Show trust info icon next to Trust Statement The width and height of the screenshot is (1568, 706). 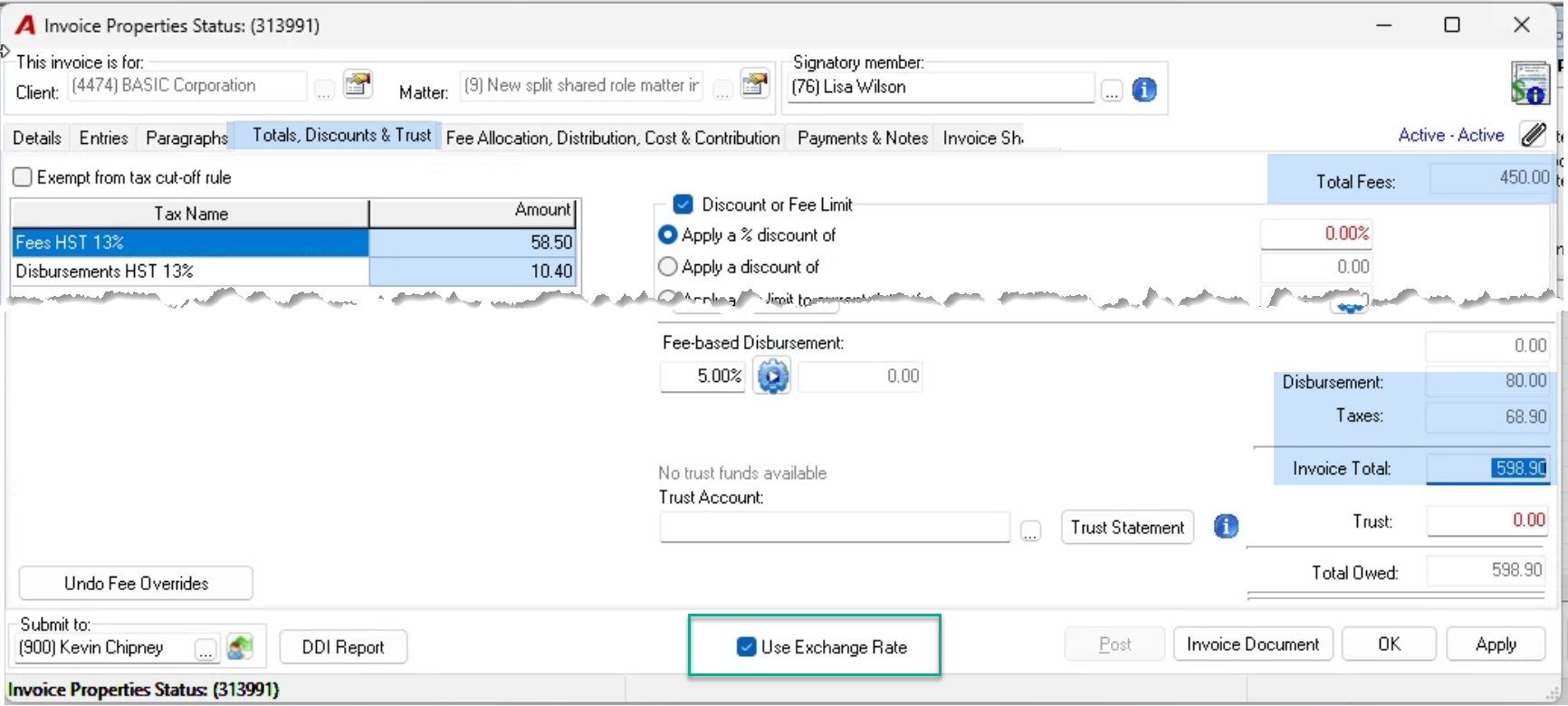[1226, 526]
